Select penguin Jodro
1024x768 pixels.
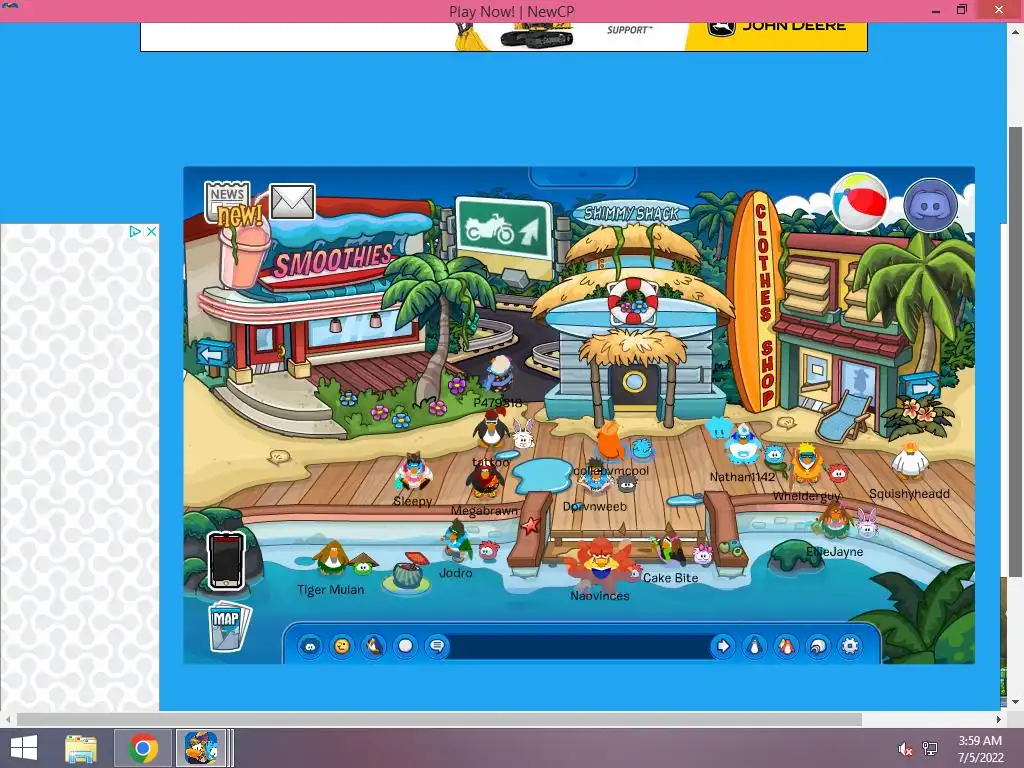pyautogui.click(x=455, y=541)
